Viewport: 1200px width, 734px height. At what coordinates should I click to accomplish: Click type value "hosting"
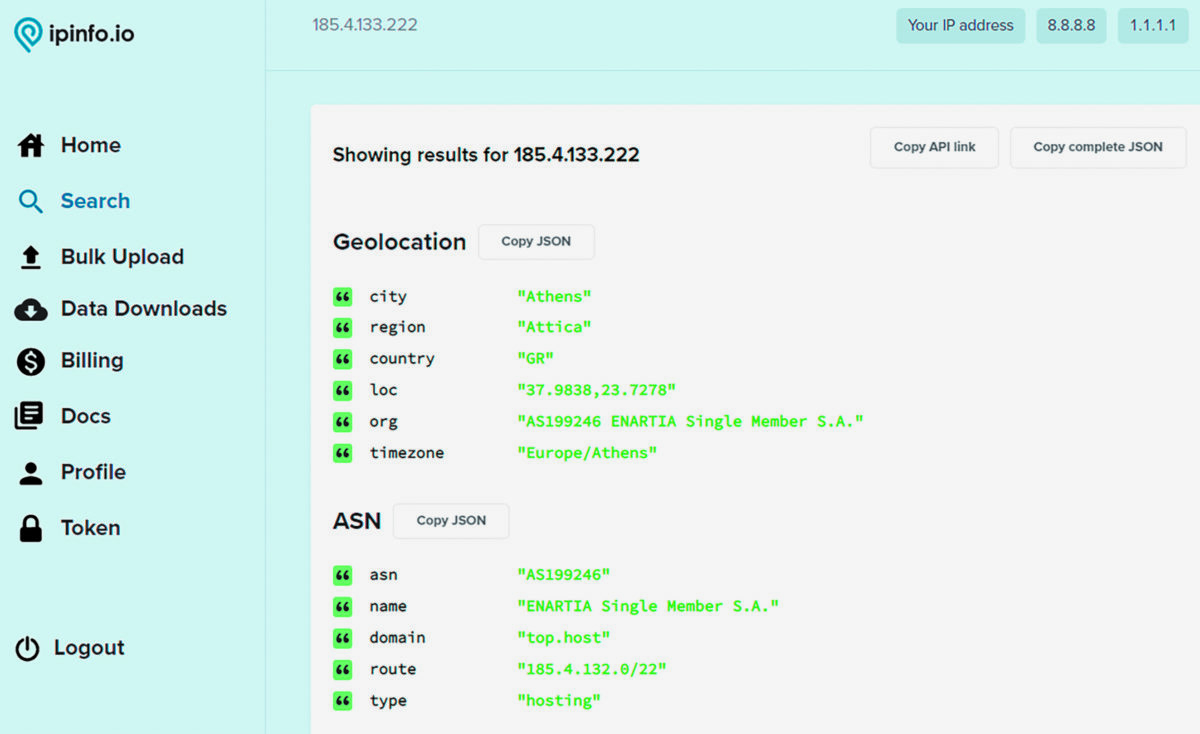pos(559,701)
